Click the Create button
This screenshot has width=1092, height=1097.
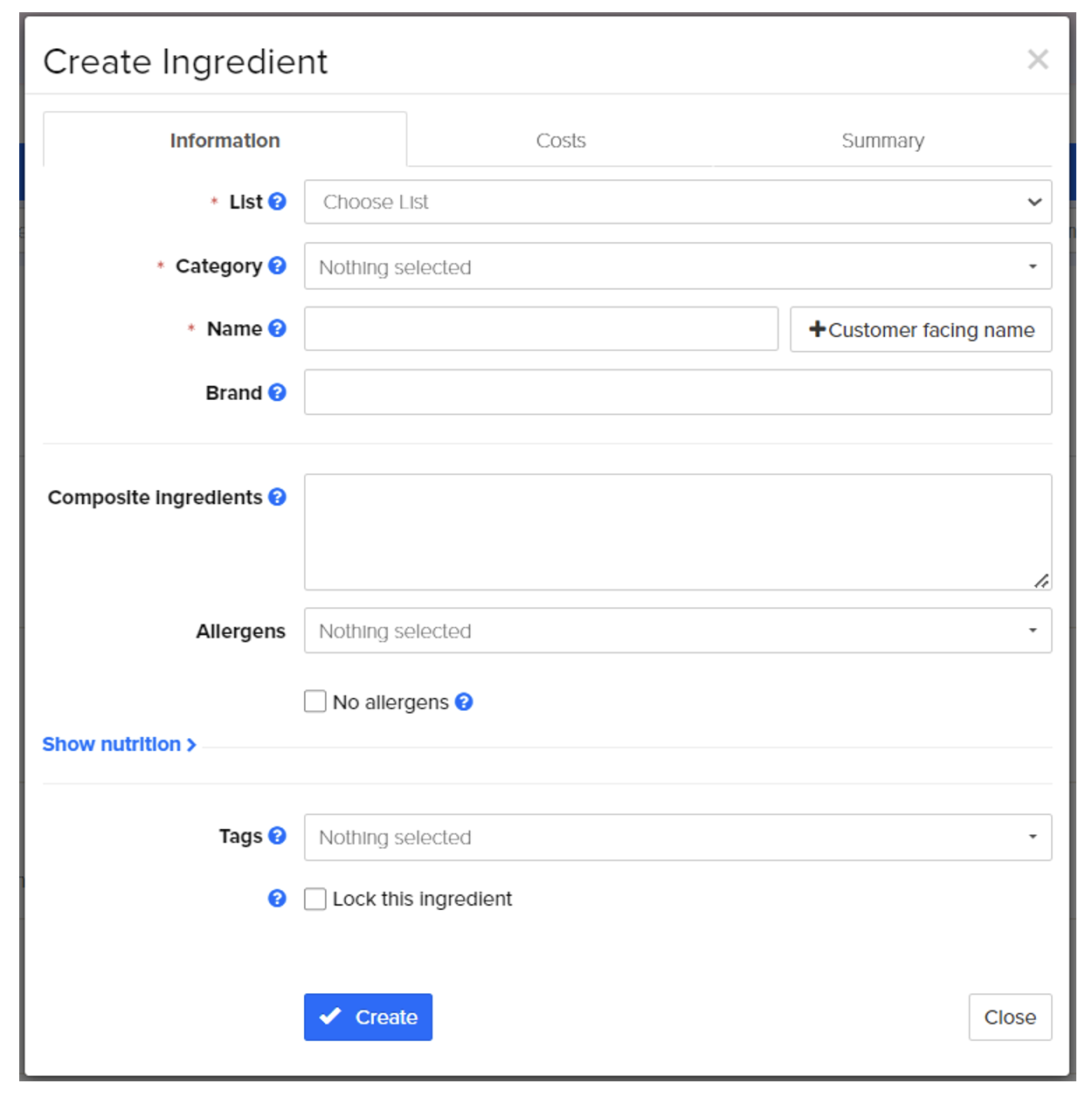click(368, 1017)
